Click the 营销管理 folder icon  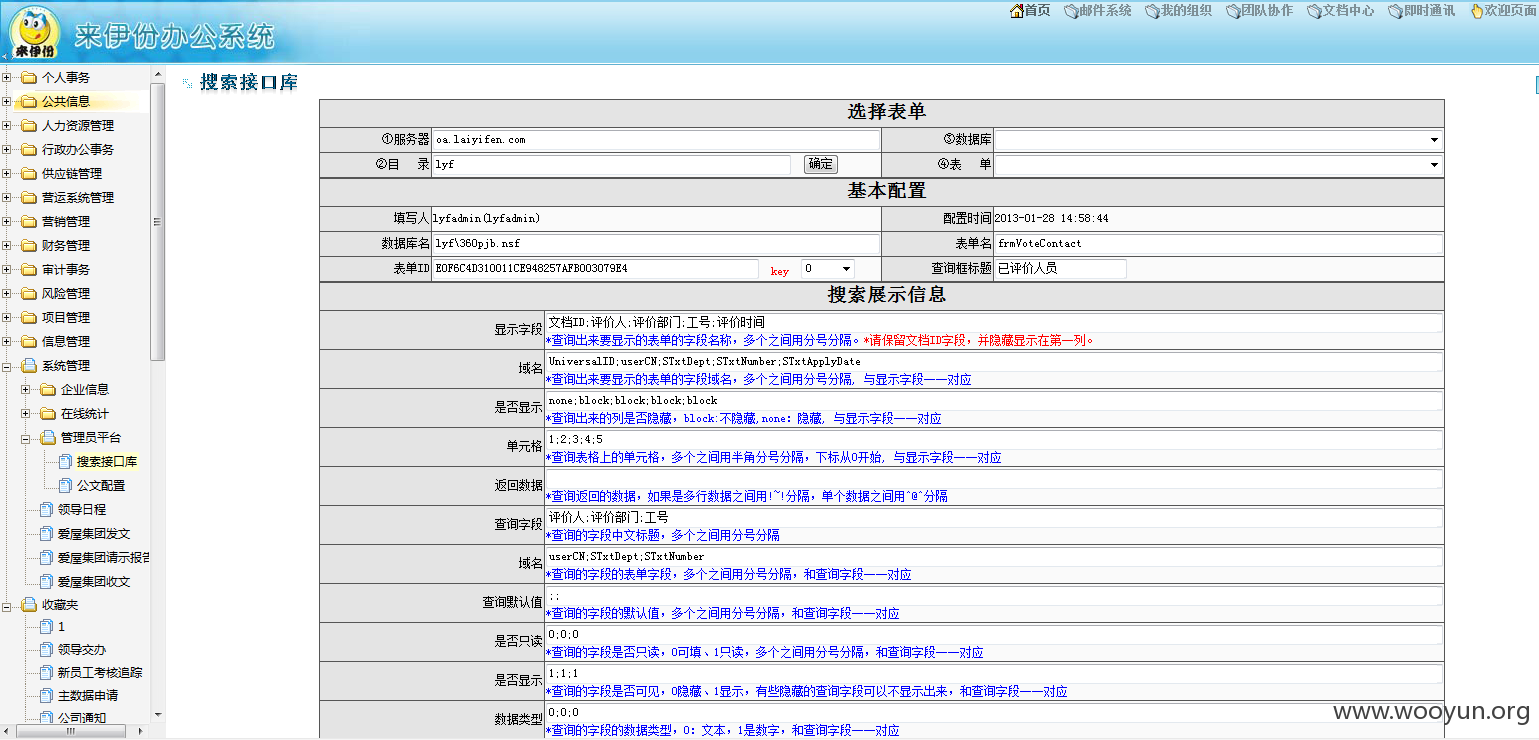pyautogui.click(x=29, y=221)
